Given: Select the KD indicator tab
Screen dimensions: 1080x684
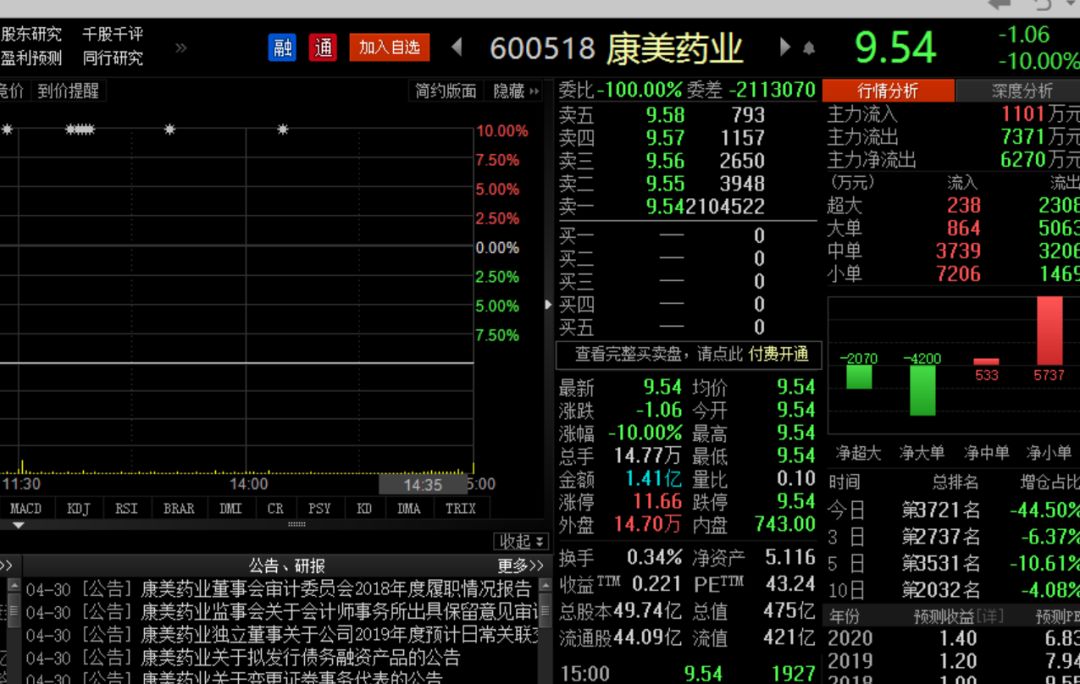Looking at the screenshot, I should [x=364, y=509].
